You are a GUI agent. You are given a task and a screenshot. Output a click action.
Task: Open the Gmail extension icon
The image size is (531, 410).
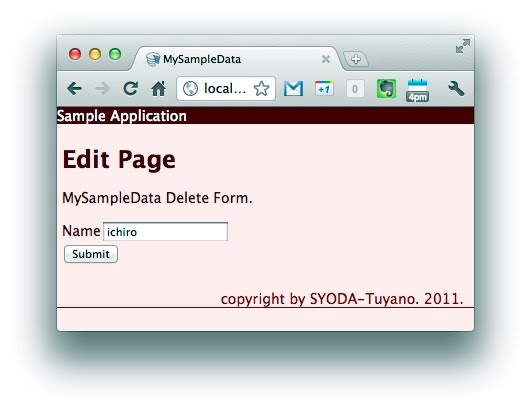click(293, 89)
